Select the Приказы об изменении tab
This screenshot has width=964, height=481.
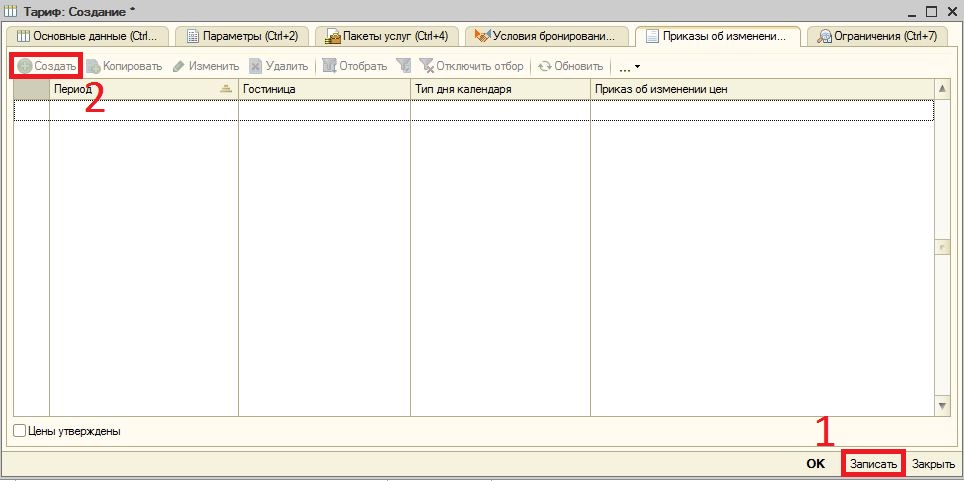tap(717, 36)
